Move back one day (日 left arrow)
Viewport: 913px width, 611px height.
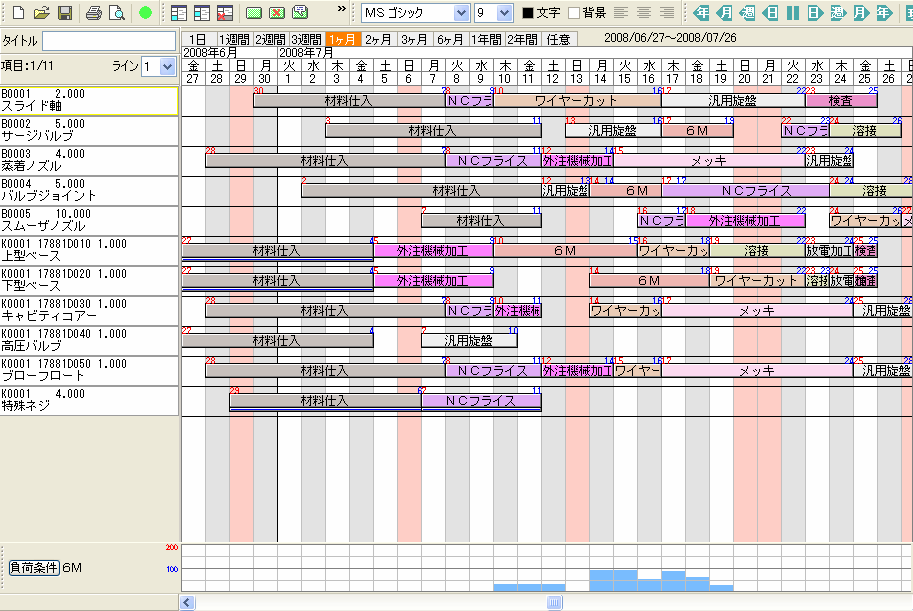pyautogui.click(x=770, y=12)
